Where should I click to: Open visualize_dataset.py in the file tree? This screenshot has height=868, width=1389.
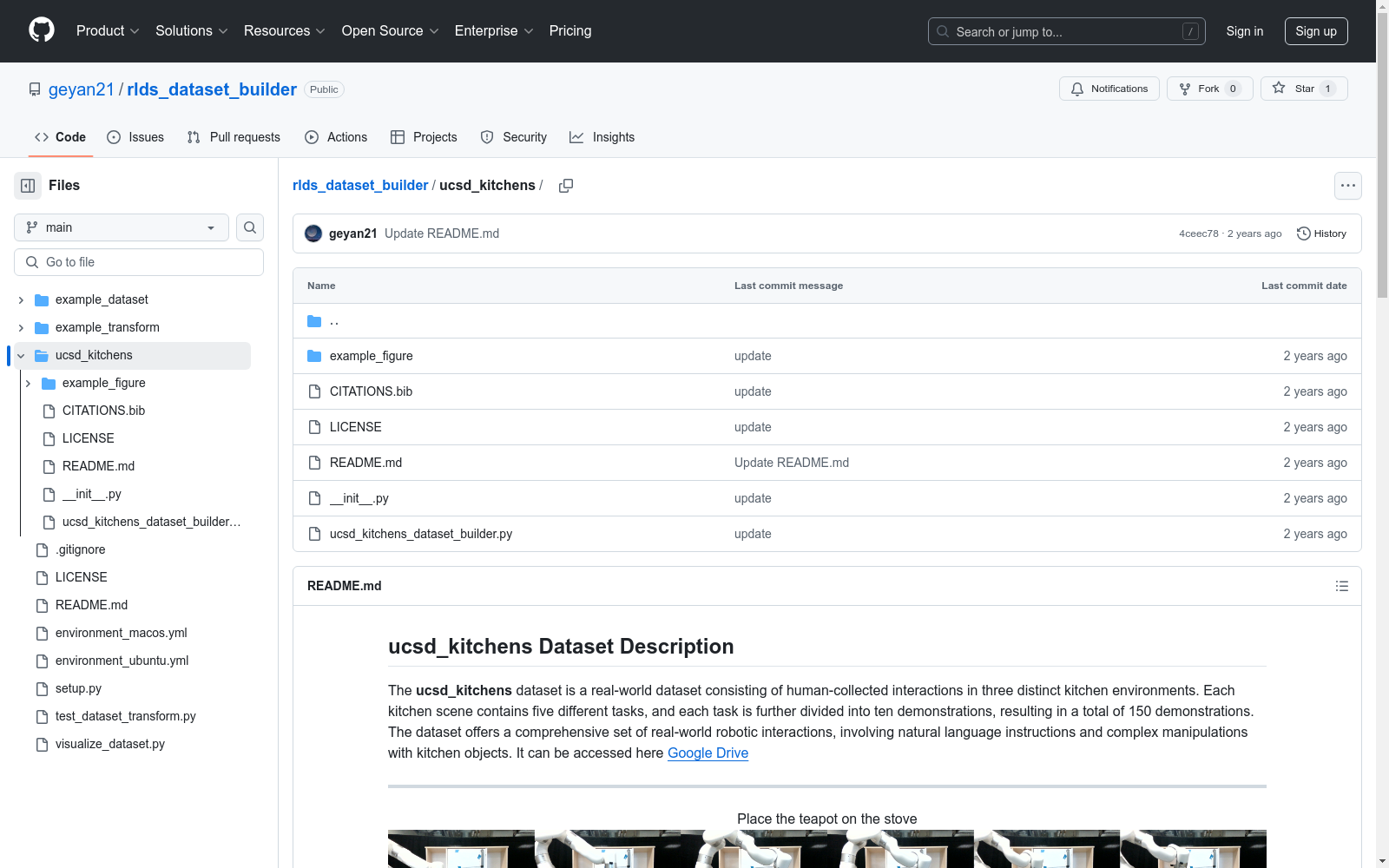click(x=109, y=744)
